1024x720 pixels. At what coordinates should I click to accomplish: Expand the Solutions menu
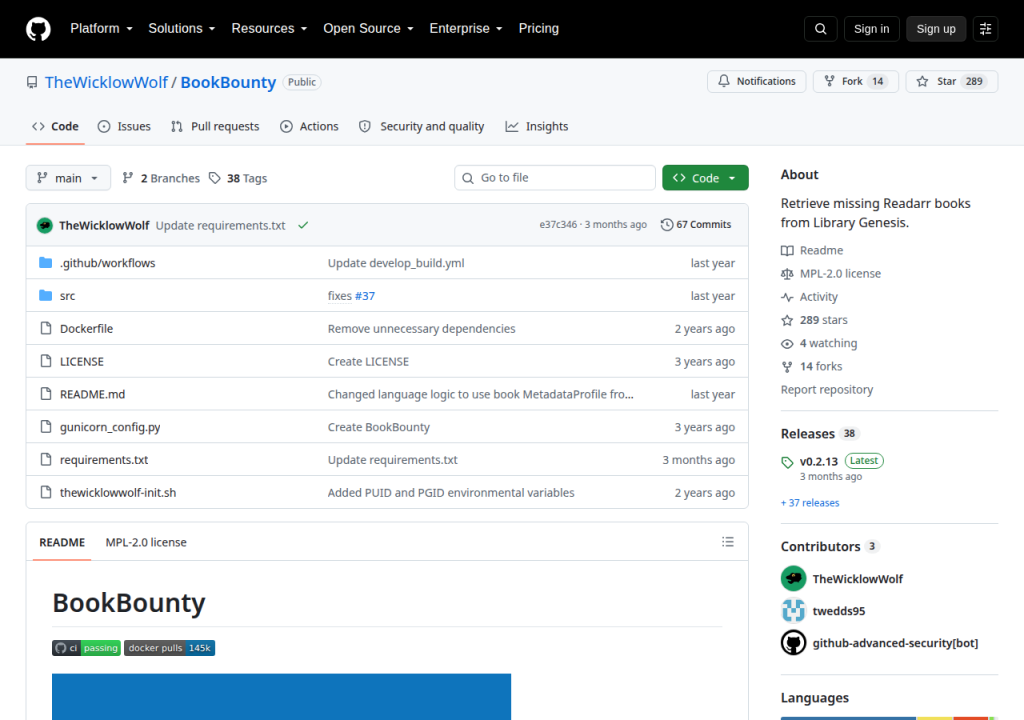(182, 28)
